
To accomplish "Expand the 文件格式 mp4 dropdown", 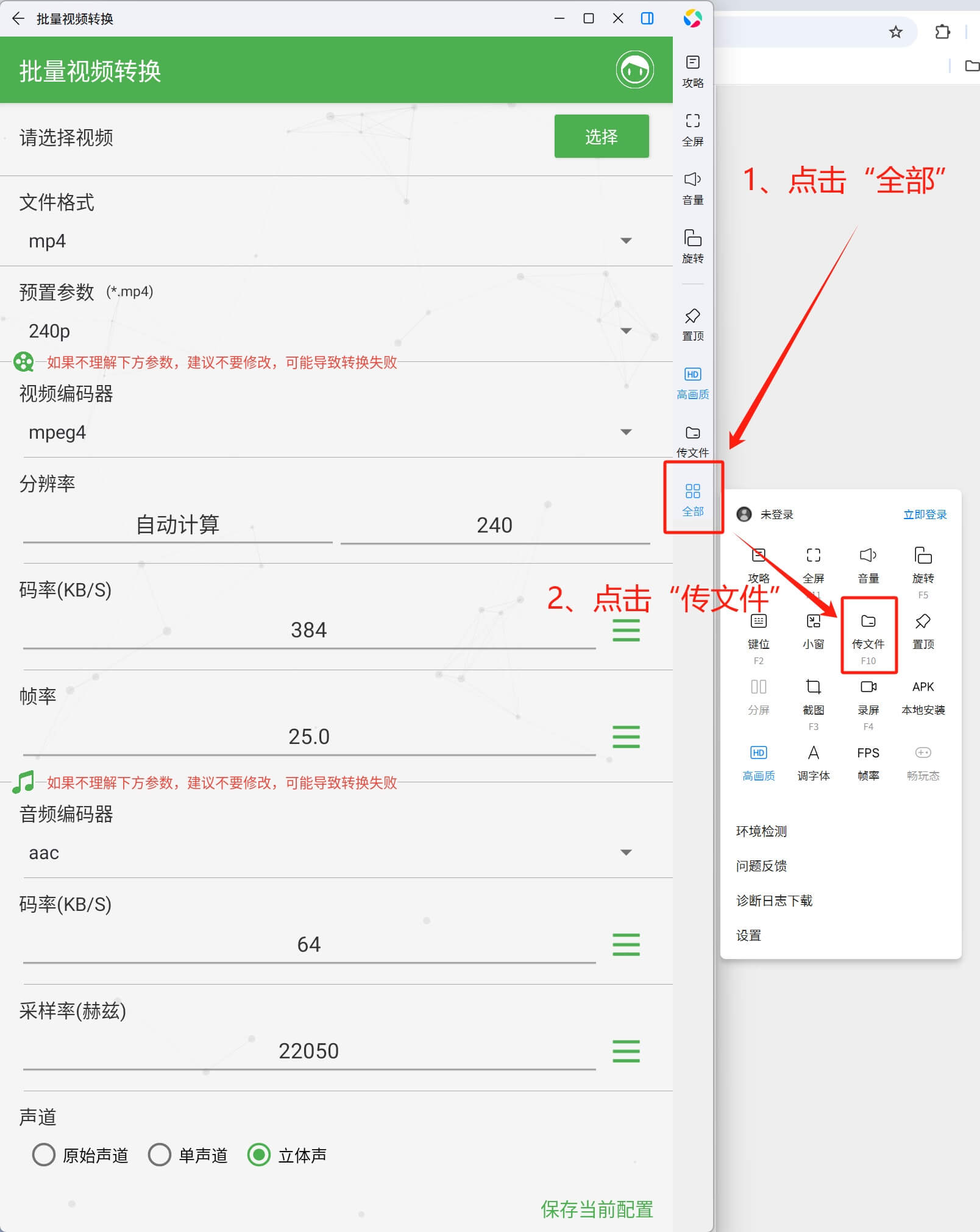I will (x=626, y=241).
